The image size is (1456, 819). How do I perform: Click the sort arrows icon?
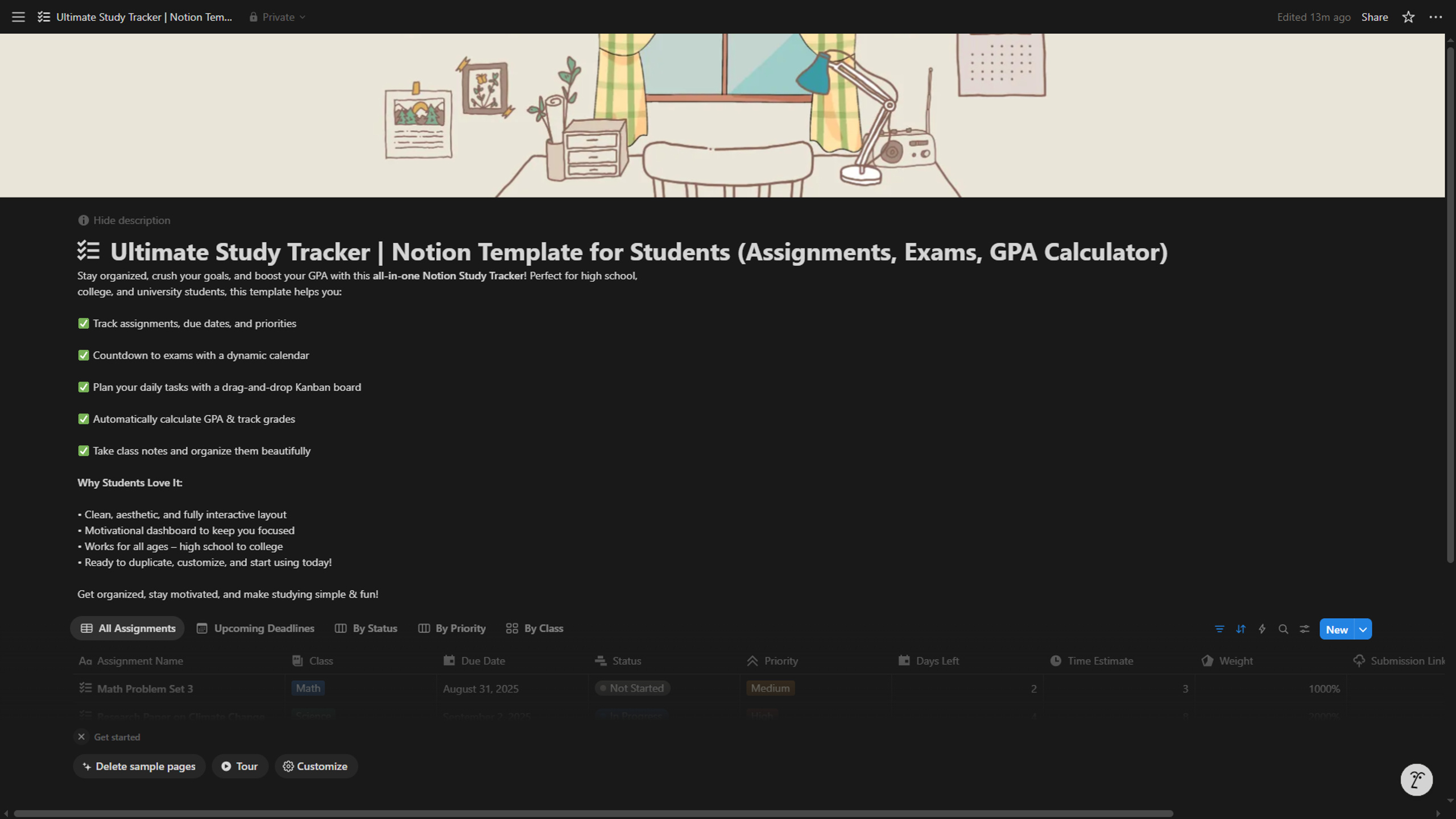(x=1241, y=629)
